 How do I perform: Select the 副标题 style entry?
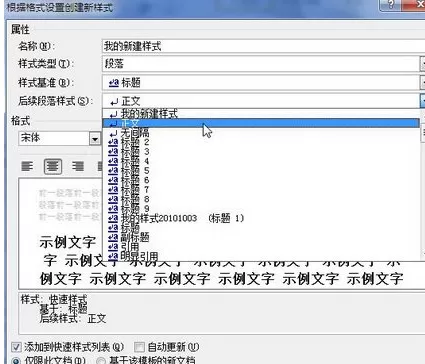261,237
